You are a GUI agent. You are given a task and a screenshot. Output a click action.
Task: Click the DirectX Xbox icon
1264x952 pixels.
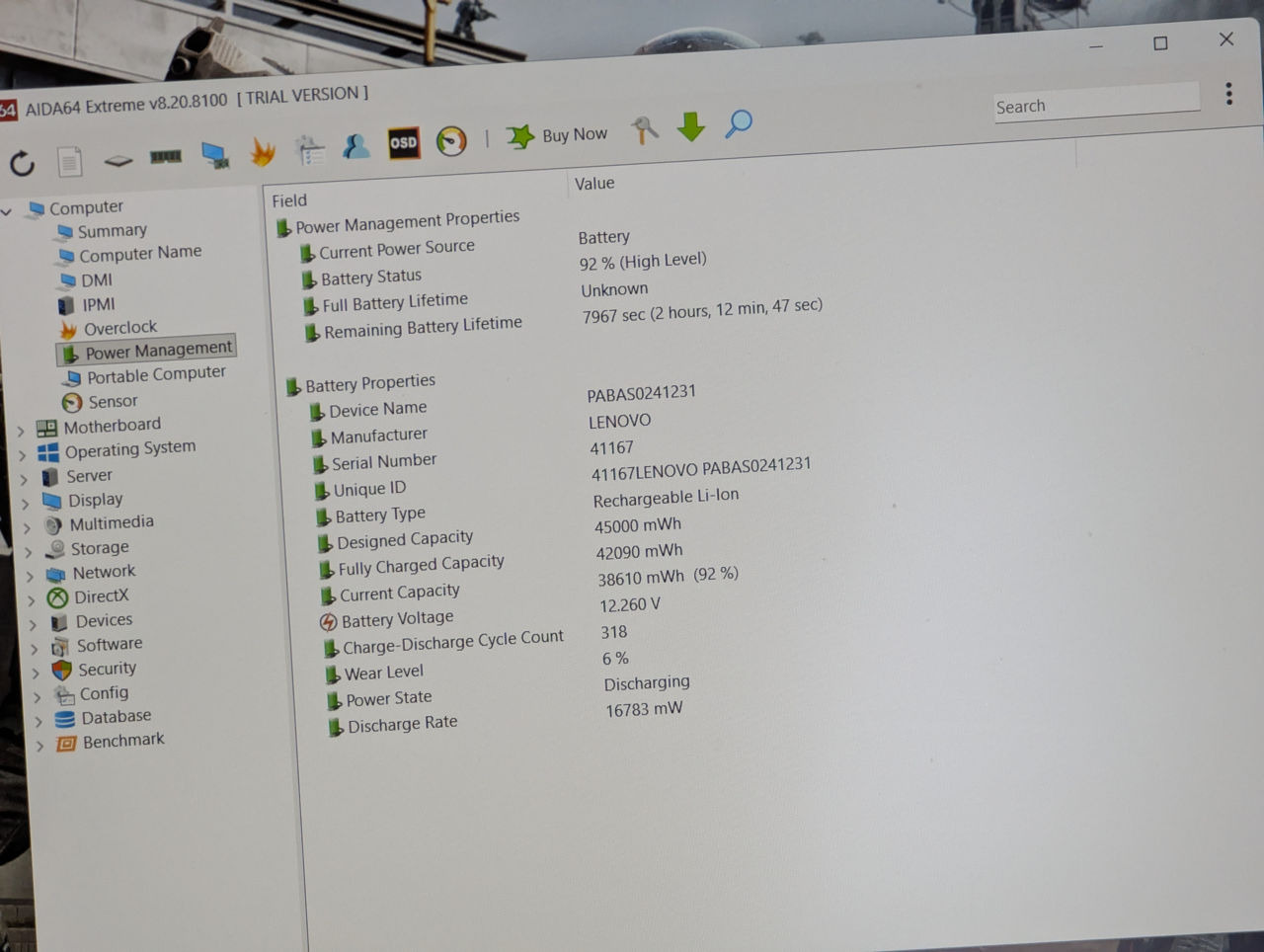click(x=58, y=597)
